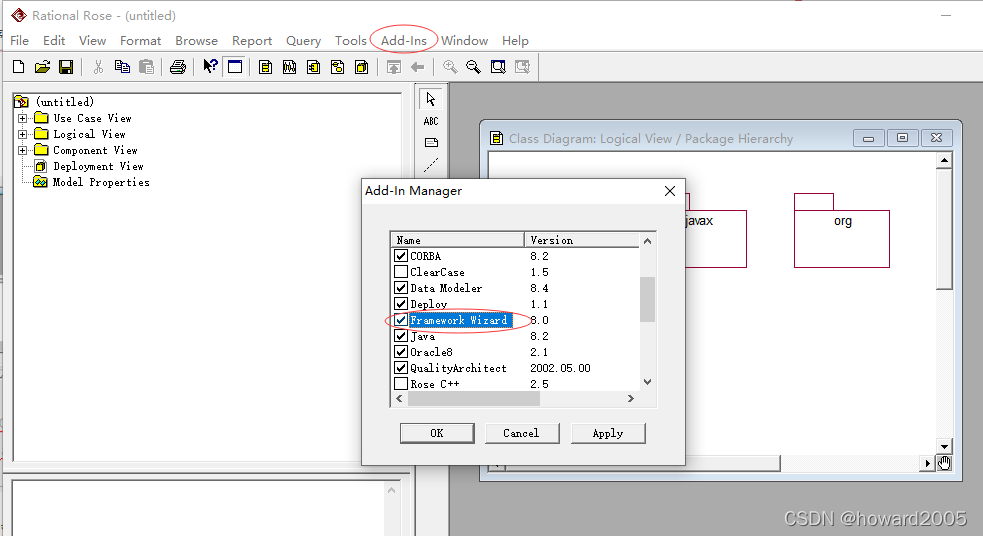Click the Browse State Machine Diagram icon
This screenshot has height=536, width=983.
337,66
